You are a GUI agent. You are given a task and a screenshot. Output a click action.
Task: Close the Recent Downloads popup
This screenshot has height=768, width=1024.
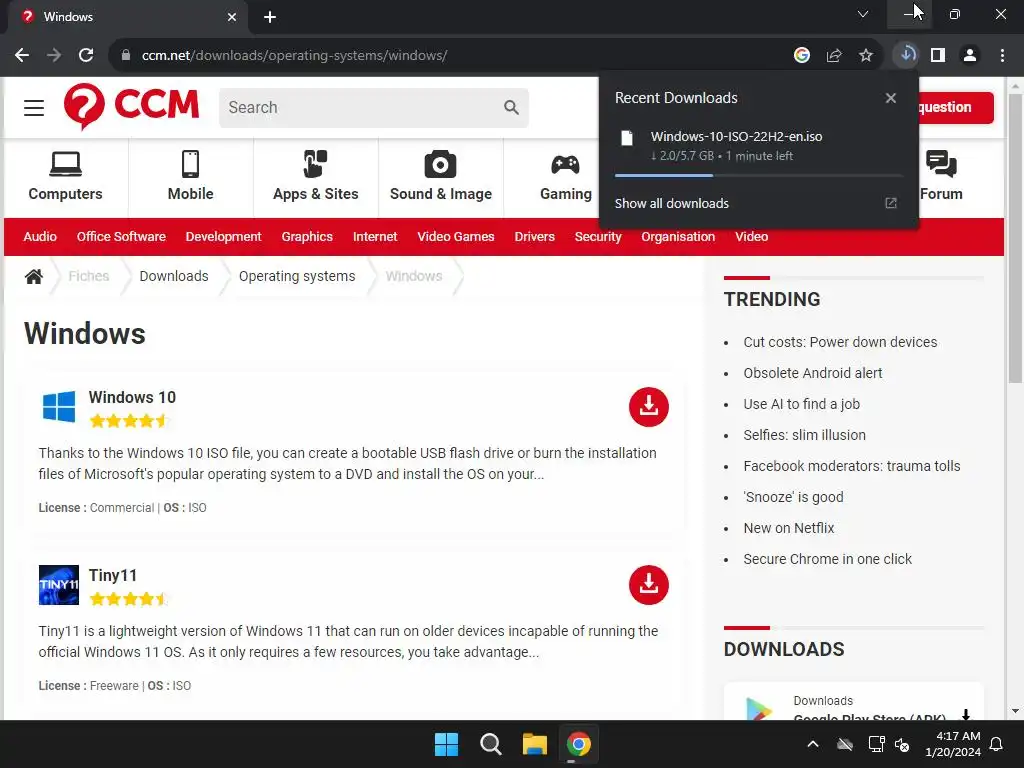click(891, 98)
